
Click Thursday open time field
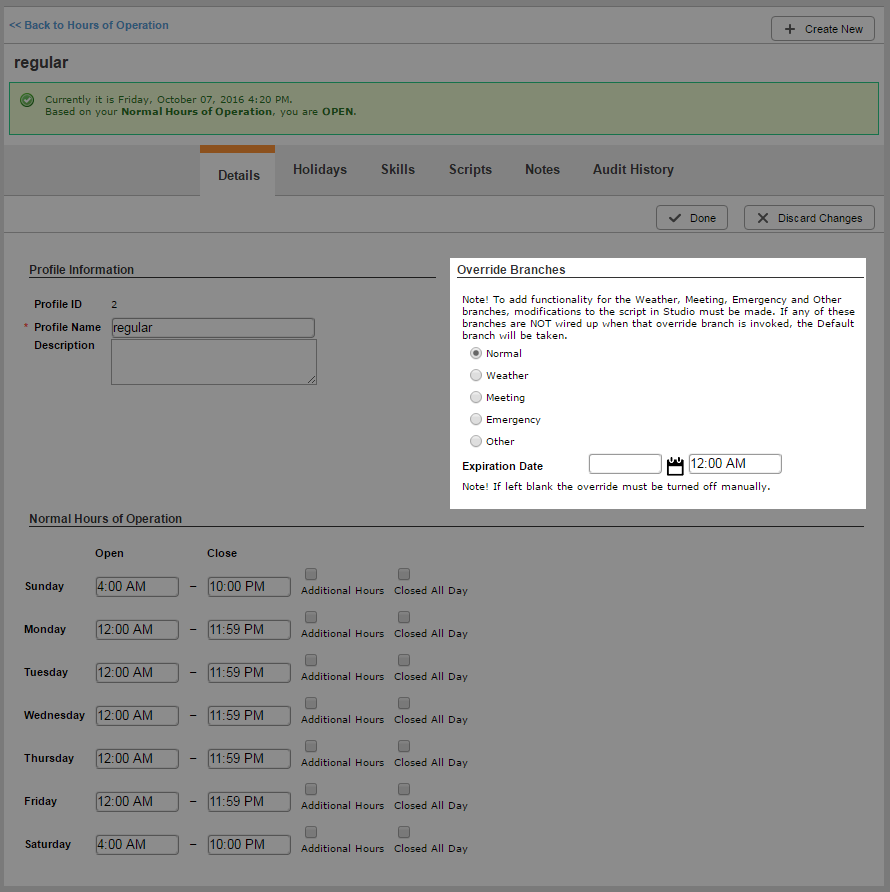coord(137,758)
